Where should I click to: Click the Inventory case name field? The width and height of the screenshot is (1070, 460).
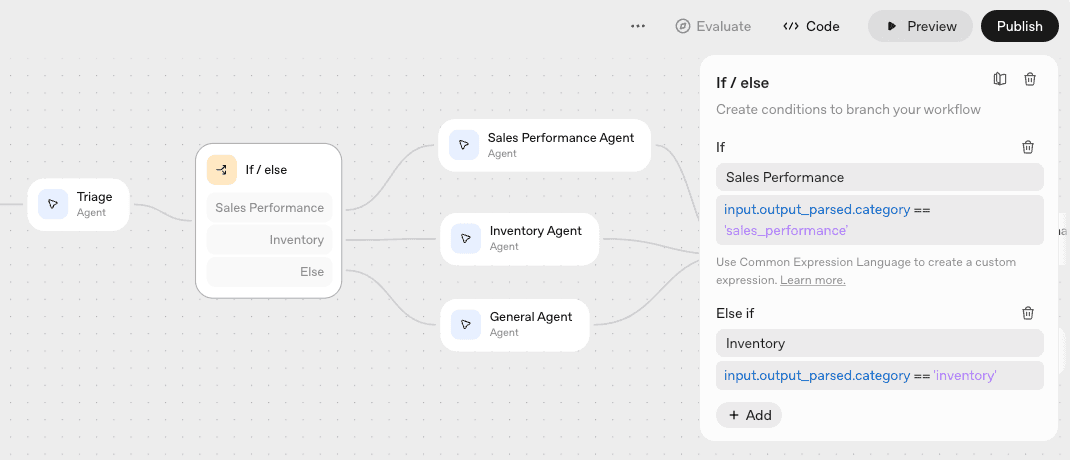[879, 343]
